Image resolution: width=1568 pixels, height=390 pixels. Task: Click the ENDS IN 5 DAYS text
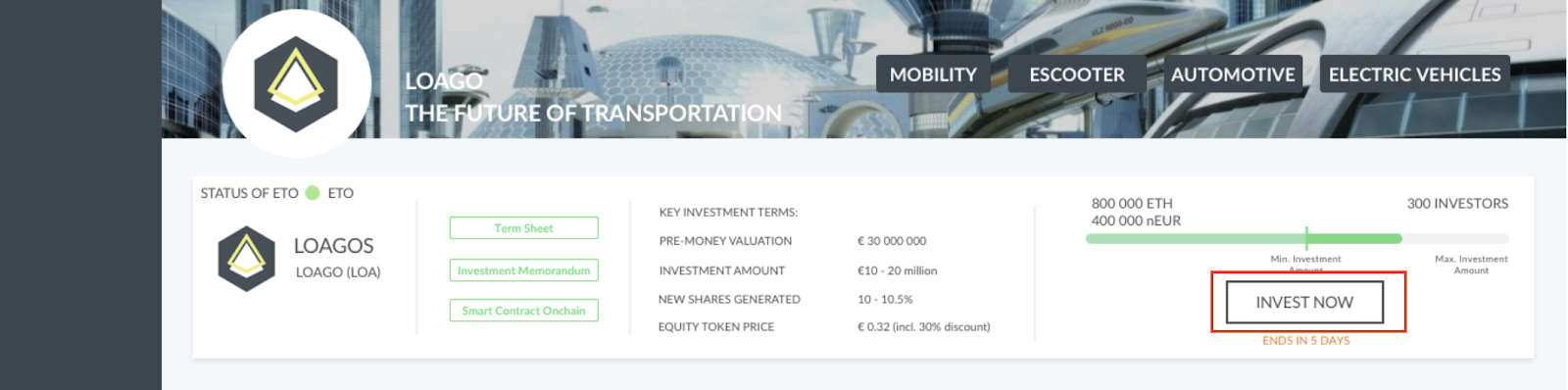tap(1306, 341)
